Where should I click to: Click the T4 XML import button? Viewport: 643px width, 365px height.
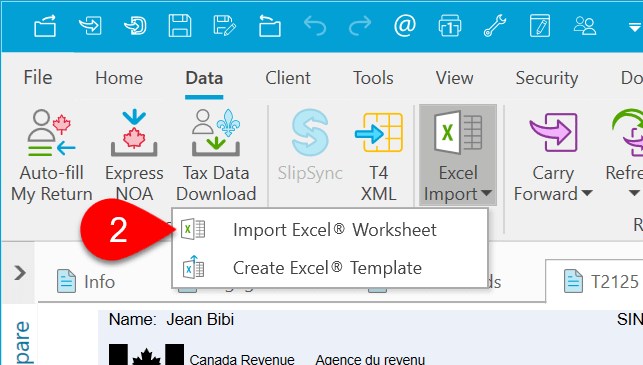[x=379, y=157]
